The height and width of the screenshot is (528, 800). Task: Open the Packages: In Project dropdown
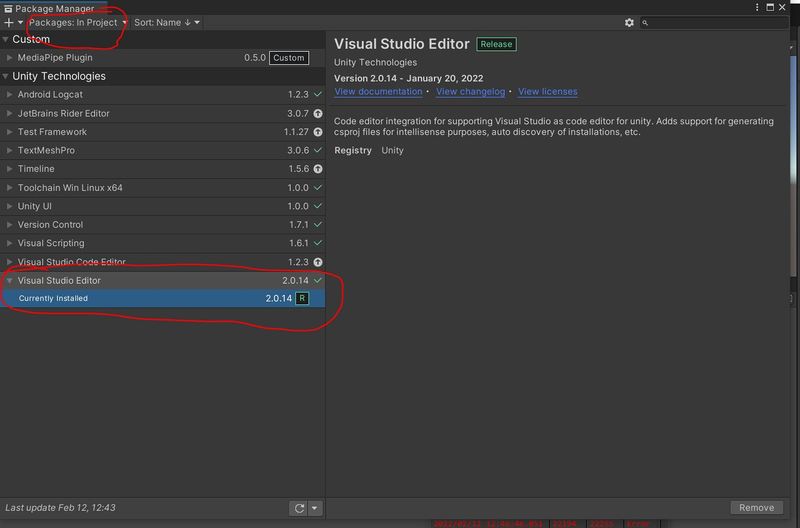coord(78,22)
